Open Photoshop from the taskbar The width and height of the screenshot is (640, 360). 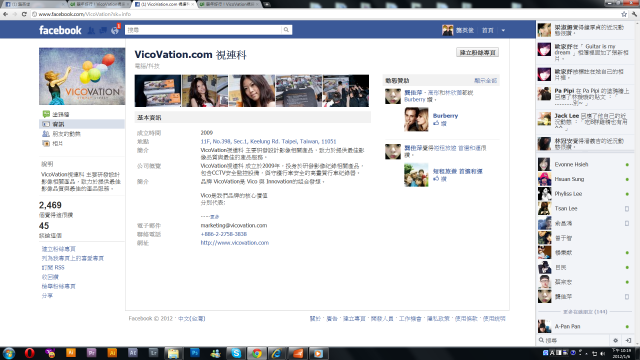195,353
